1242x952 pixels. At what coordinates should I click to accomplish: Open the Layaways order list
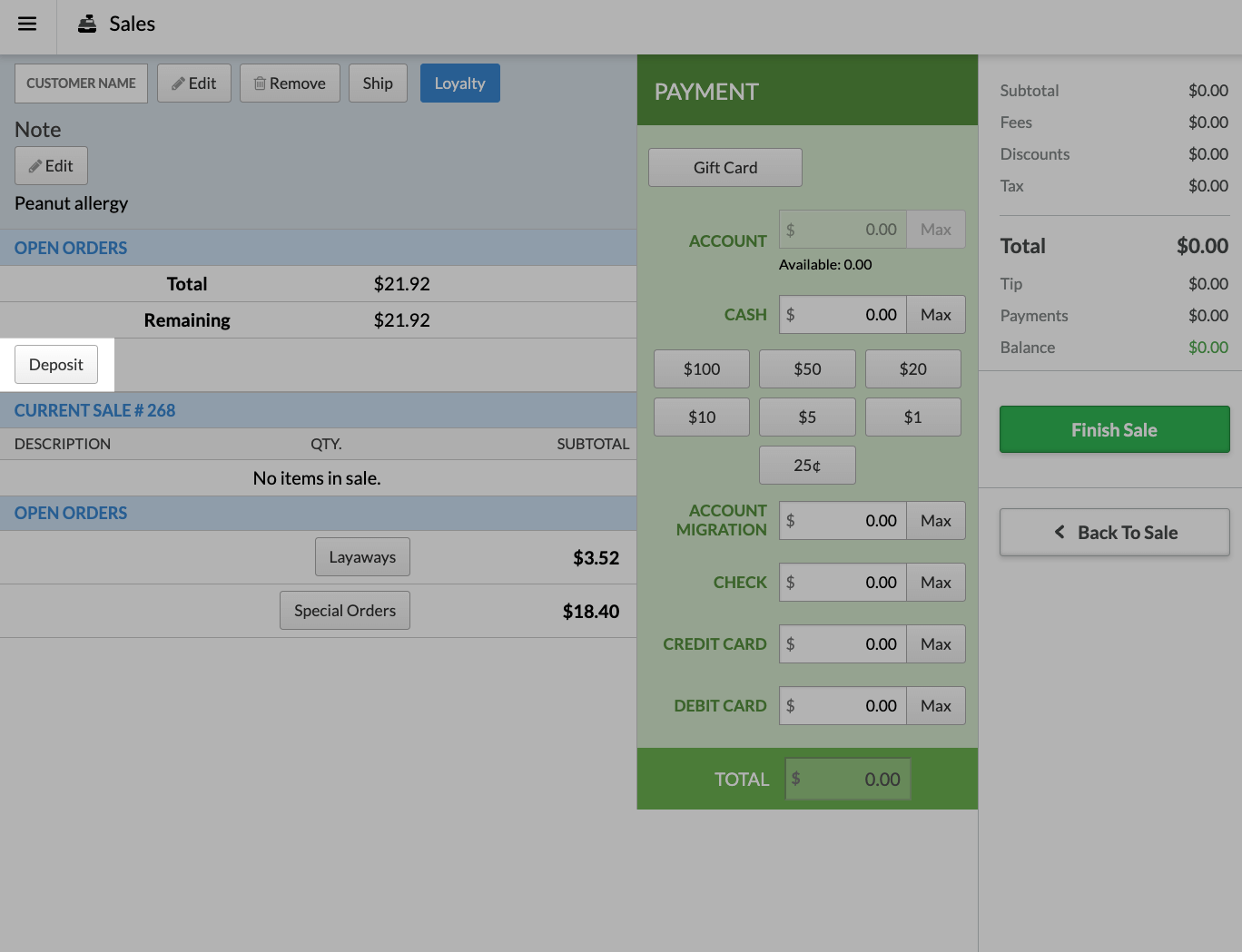[362, 556]
